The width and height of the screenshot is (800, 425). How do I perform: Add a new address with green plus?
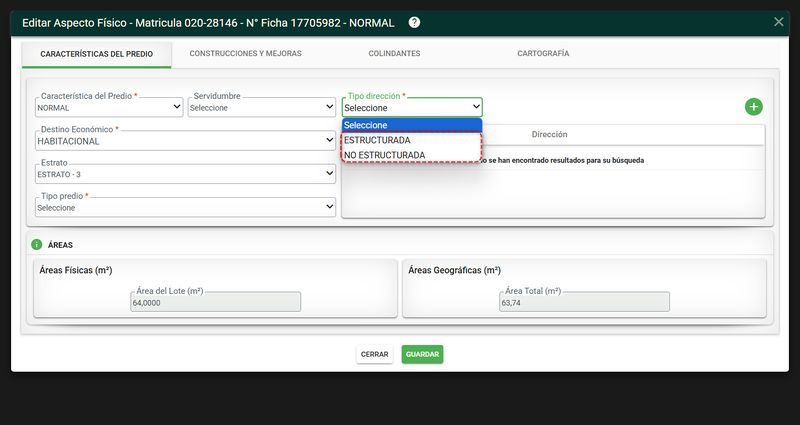click(754, 107)
